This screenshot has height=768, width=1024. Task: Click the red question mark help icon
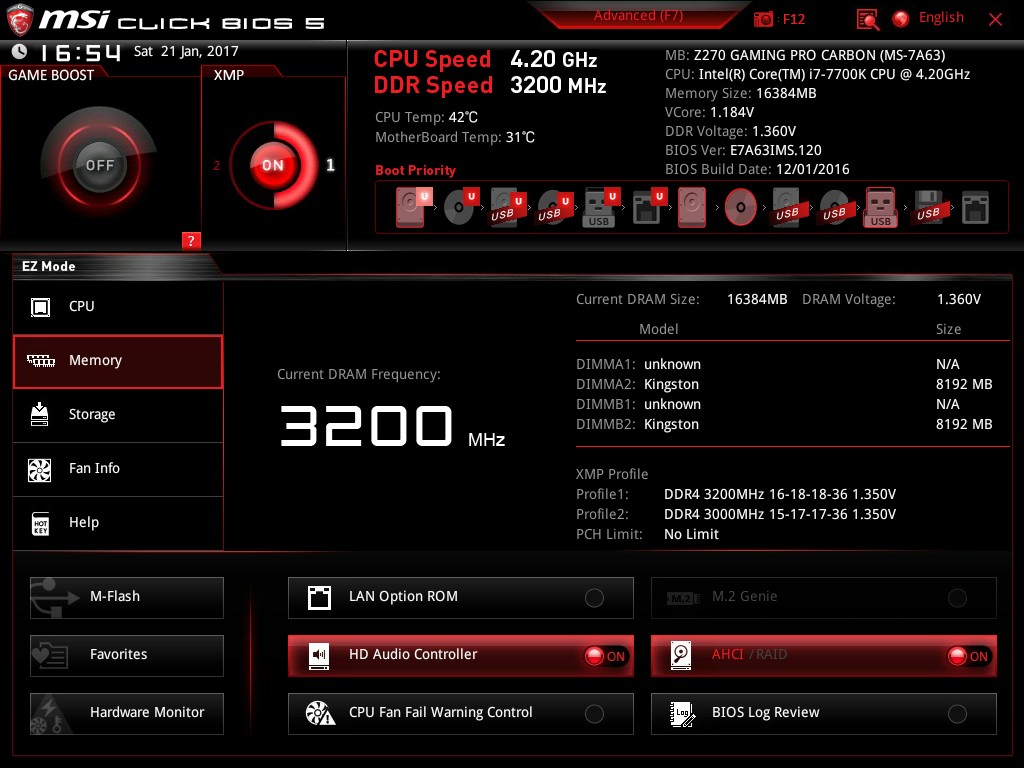191,240
